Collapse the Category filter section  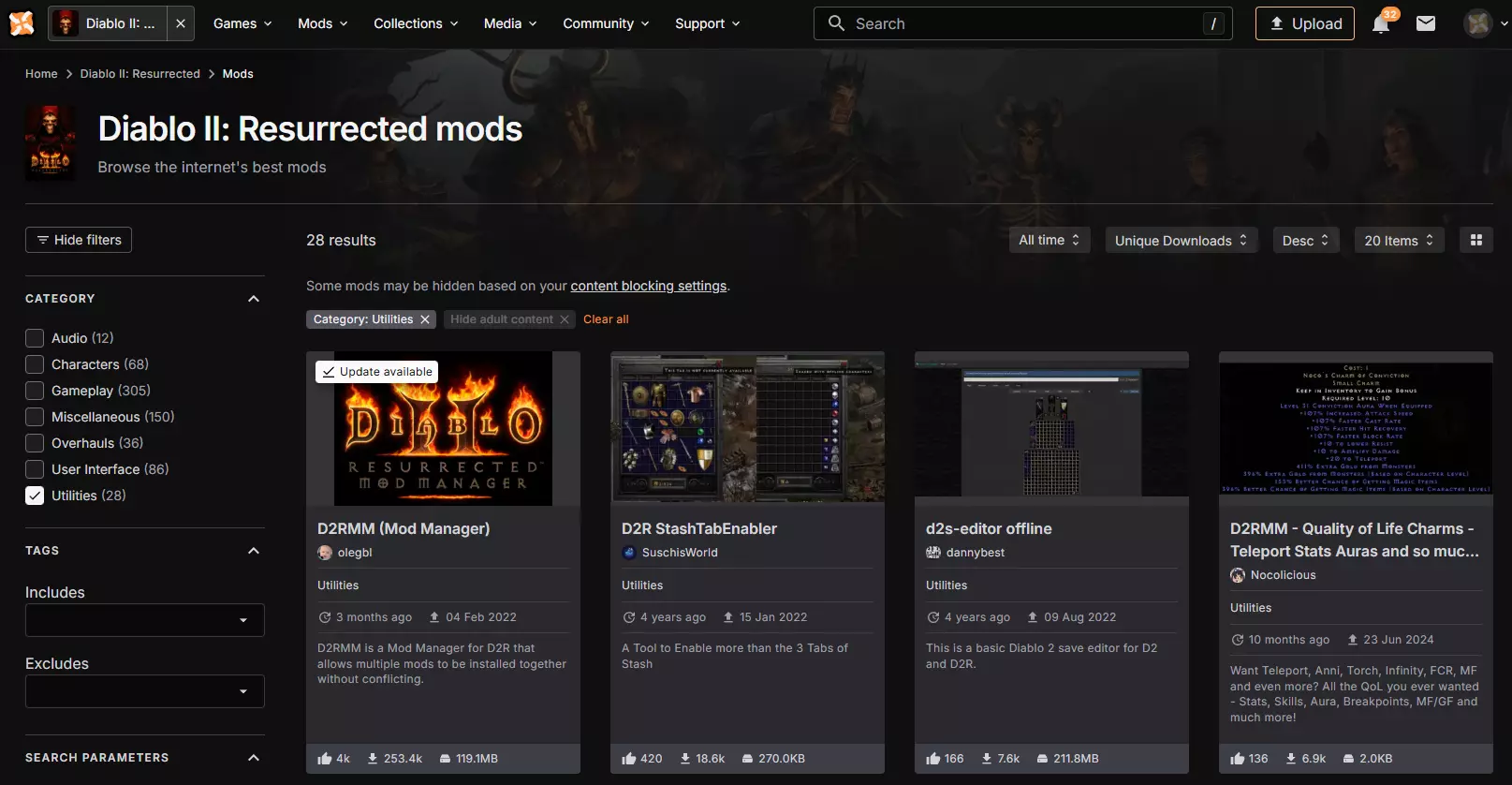point(254,299)
